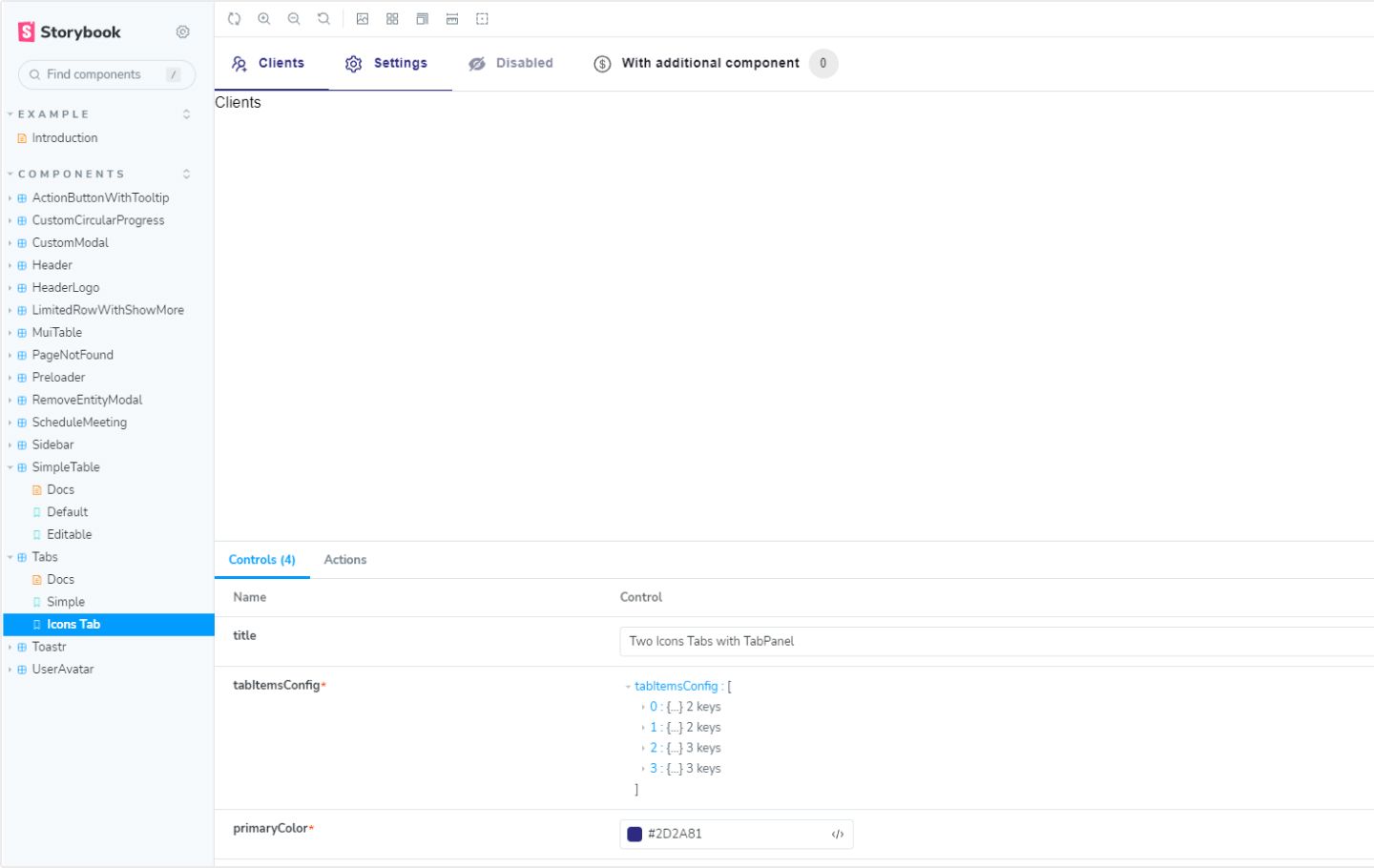
Task: Expand the Header component
Action: point(52,265)
